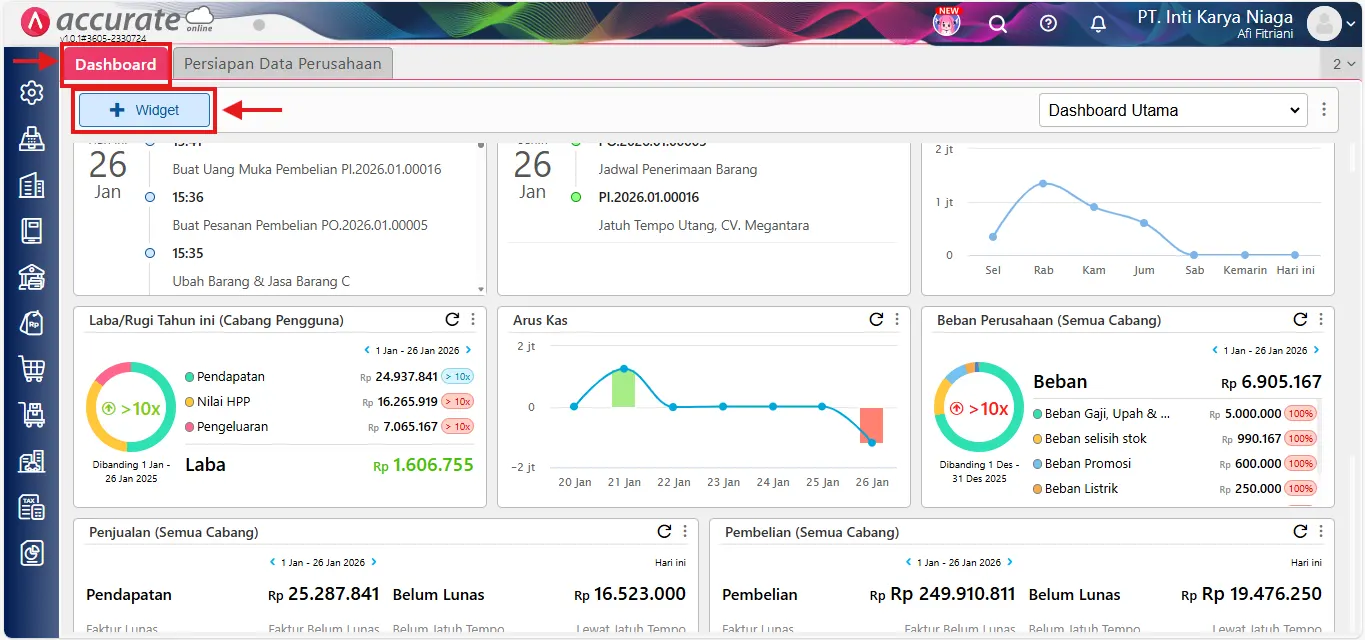Open the ledger book icon in sidebar
Image resolution: width=1365 pixels, height=640 pixels.
[x=31, y=230]
